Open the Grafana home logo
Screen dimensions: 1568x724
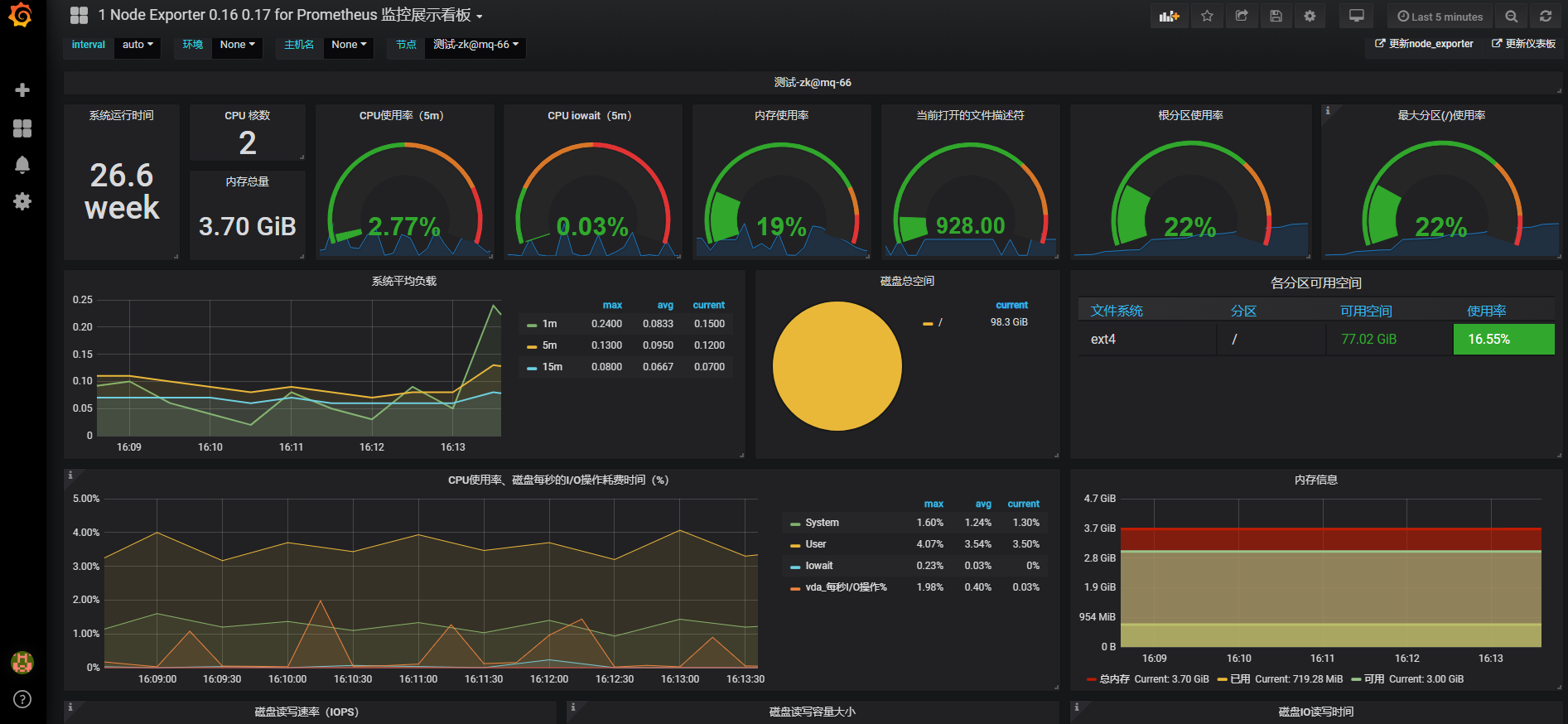click(x=20, y=16)
